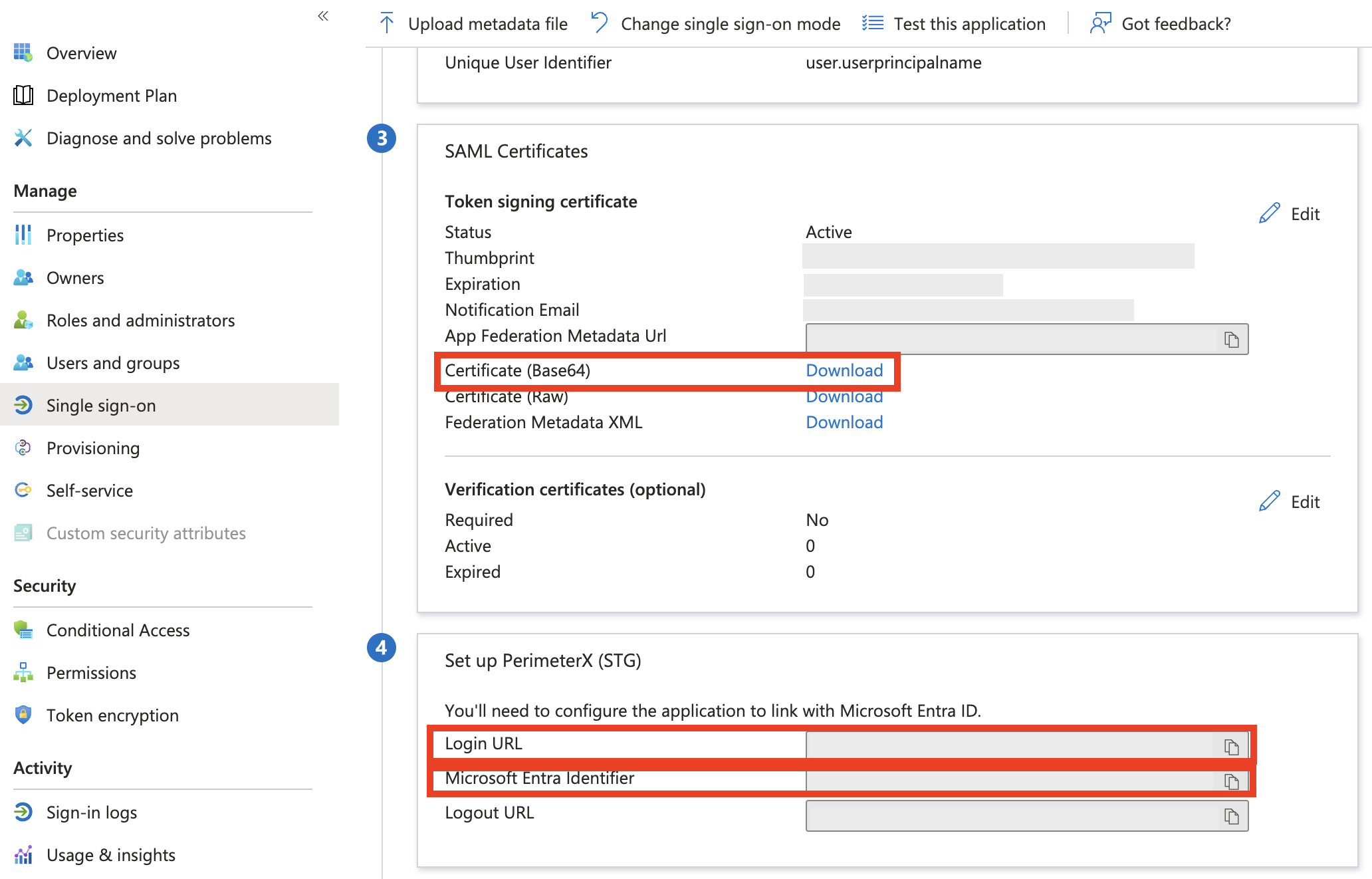Click pencil icon to edit token signing certificate

[x=1270, y=213]
